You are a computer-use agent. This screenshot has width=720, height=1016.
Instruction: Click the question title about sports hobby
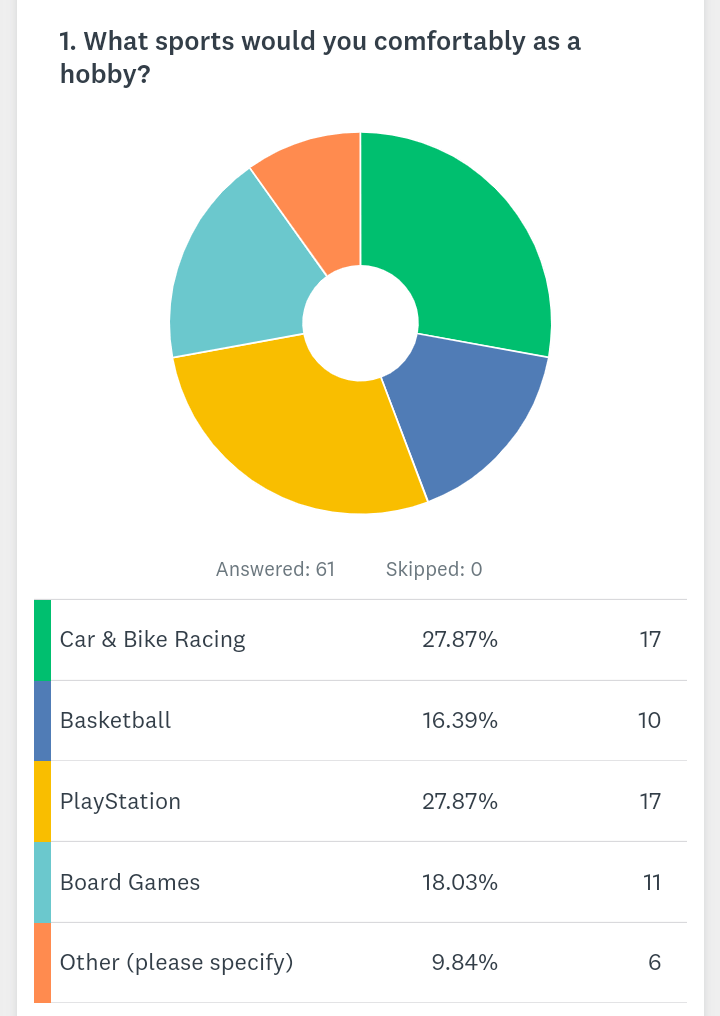pos(320,57)
